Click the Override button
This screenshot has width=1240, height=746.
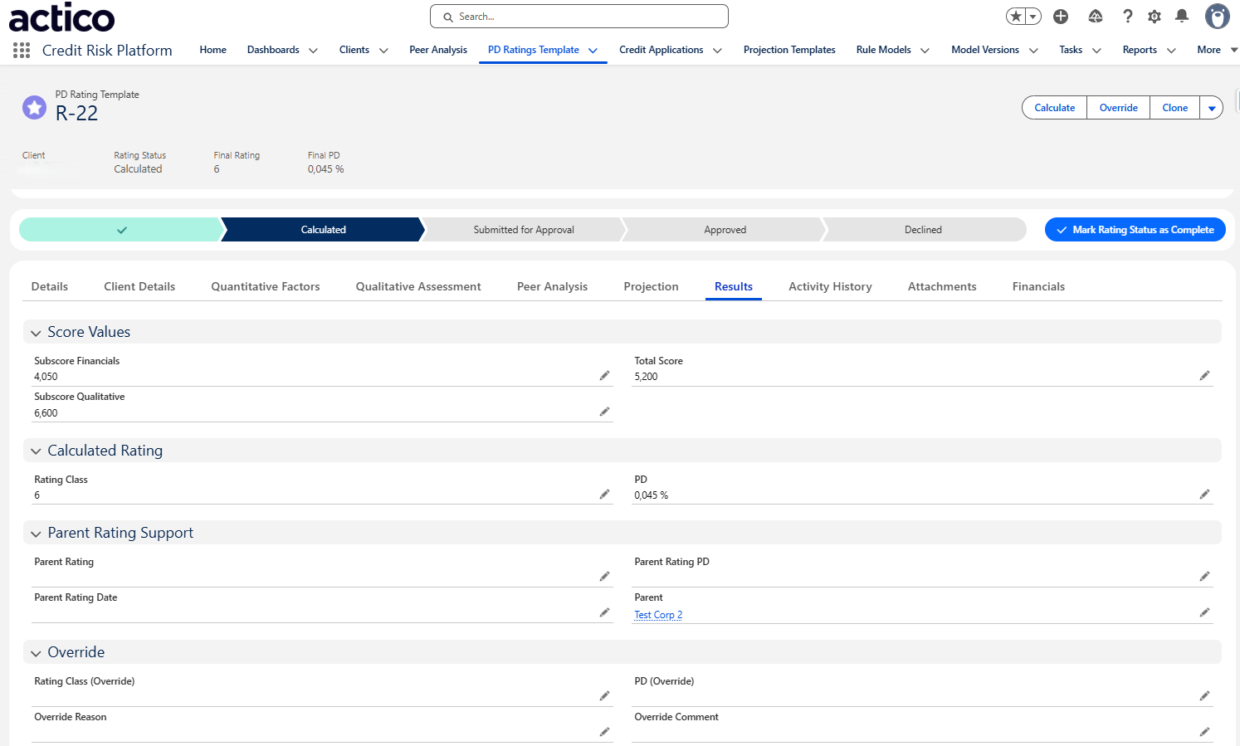1118,108
